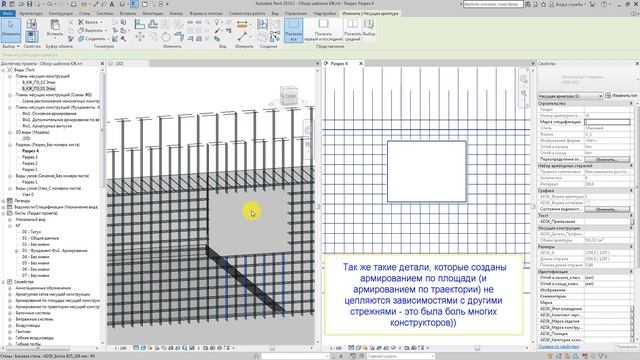
Task: Click the Выбор (Select) presentation button
Action: (369, 29)
